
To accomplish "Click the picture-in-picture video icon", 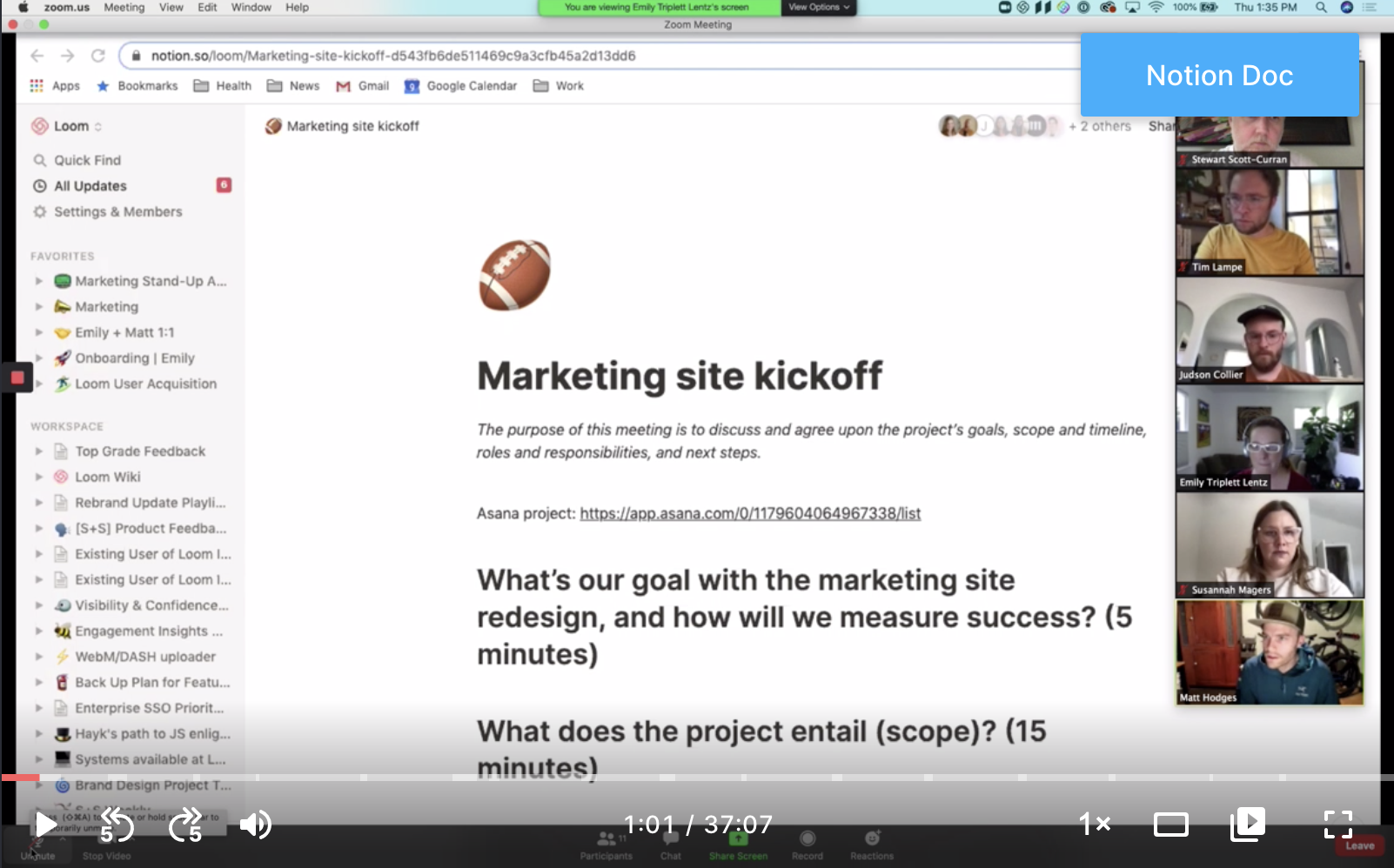I will (1248, 824).
